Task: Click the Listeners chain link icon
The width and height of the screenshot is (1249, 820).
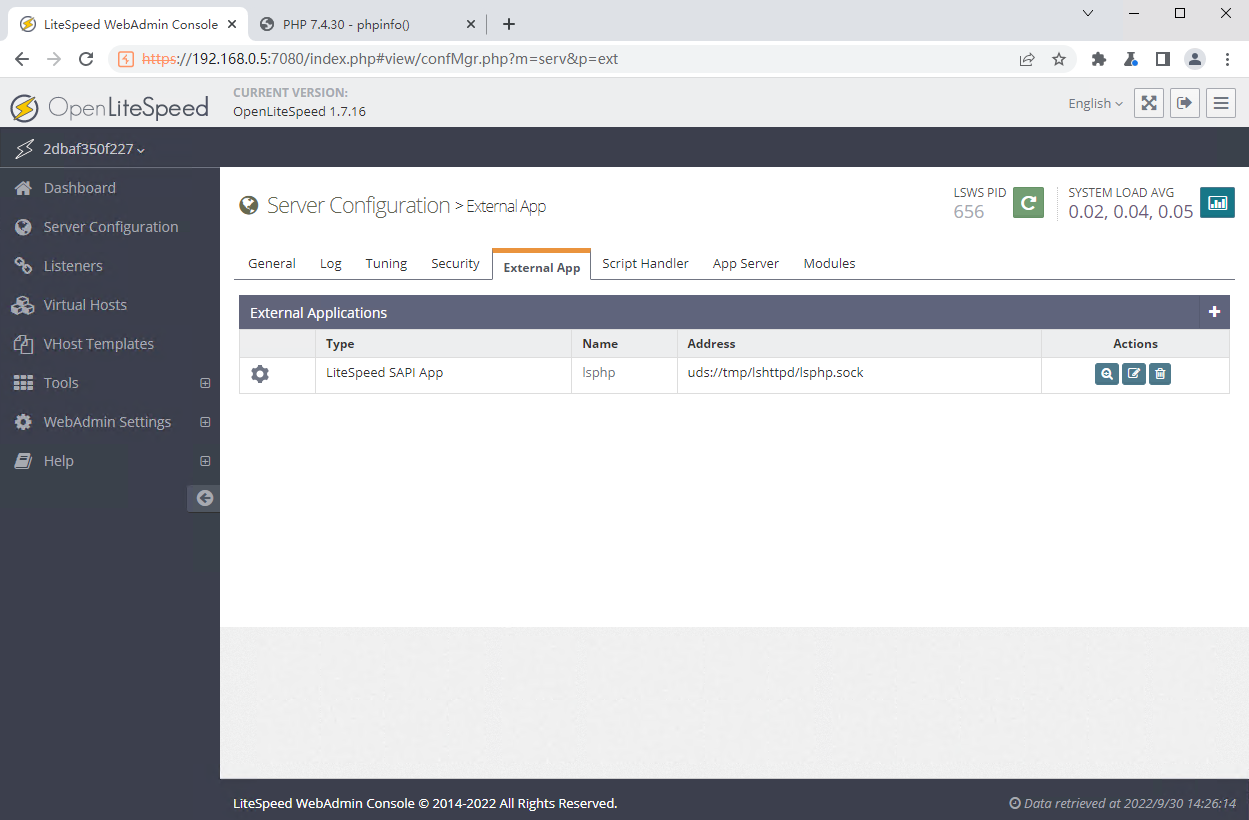Action: [x=23, y=266]
